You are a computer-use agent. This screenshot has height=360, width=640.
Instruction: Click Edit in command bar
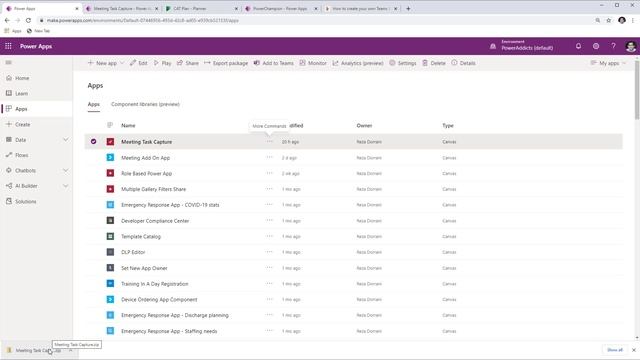click(x=139, y=63)
